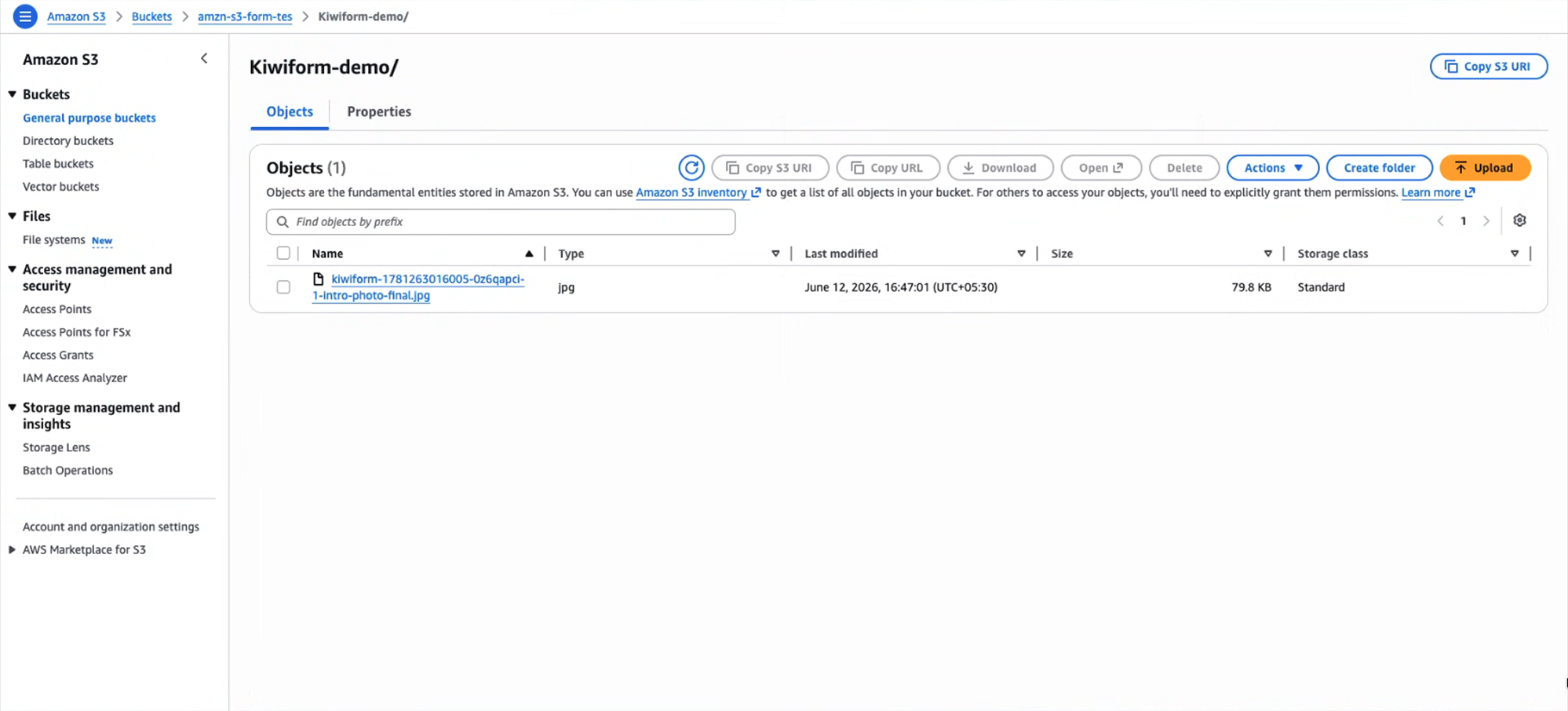1568x711 pixels.
Task: Sort by Storage class column arrow
Action: click(x=1515, y=253)
